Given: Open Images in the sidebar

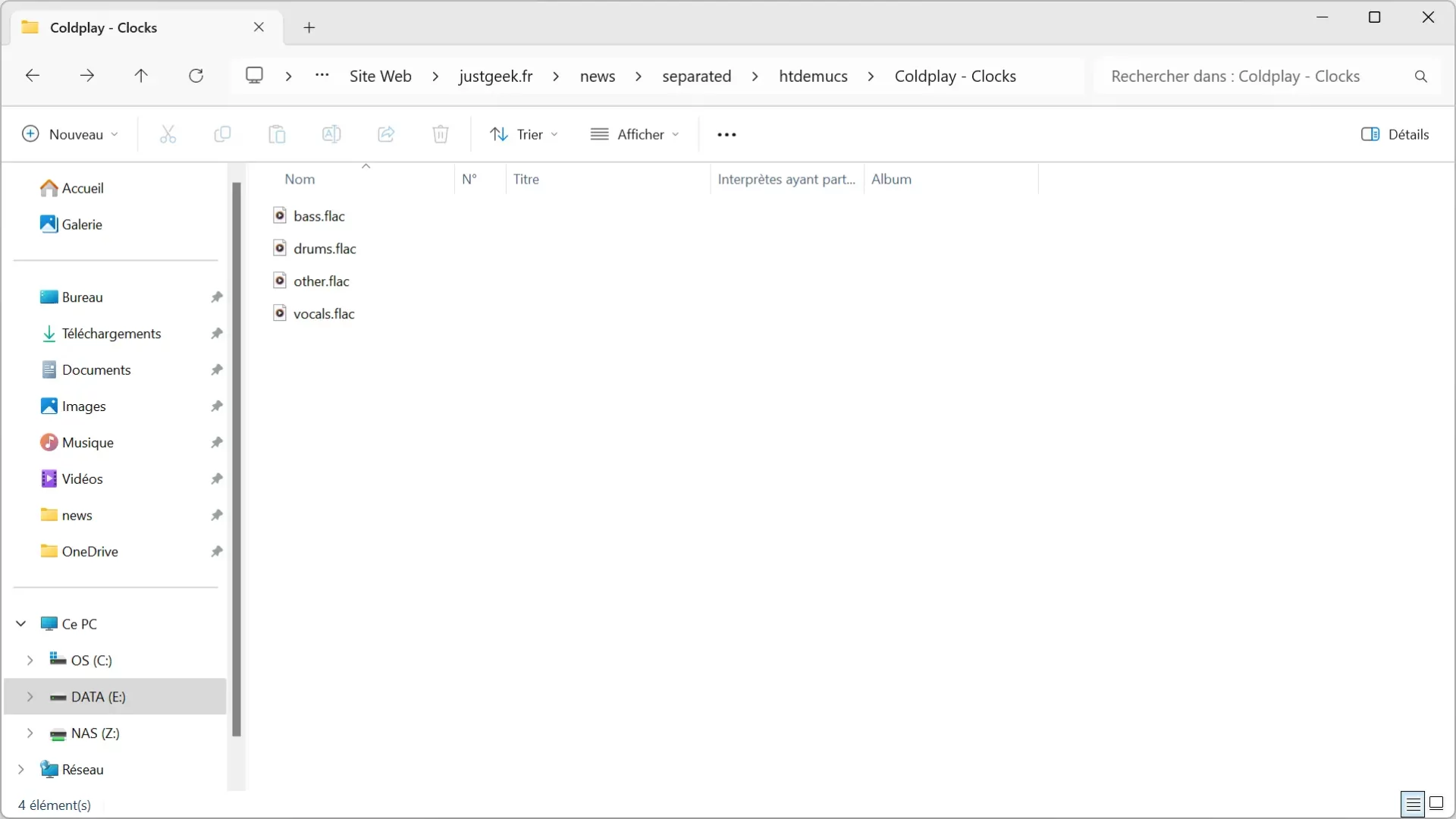Looking at the screenshot, I should (x=84, y=406).
